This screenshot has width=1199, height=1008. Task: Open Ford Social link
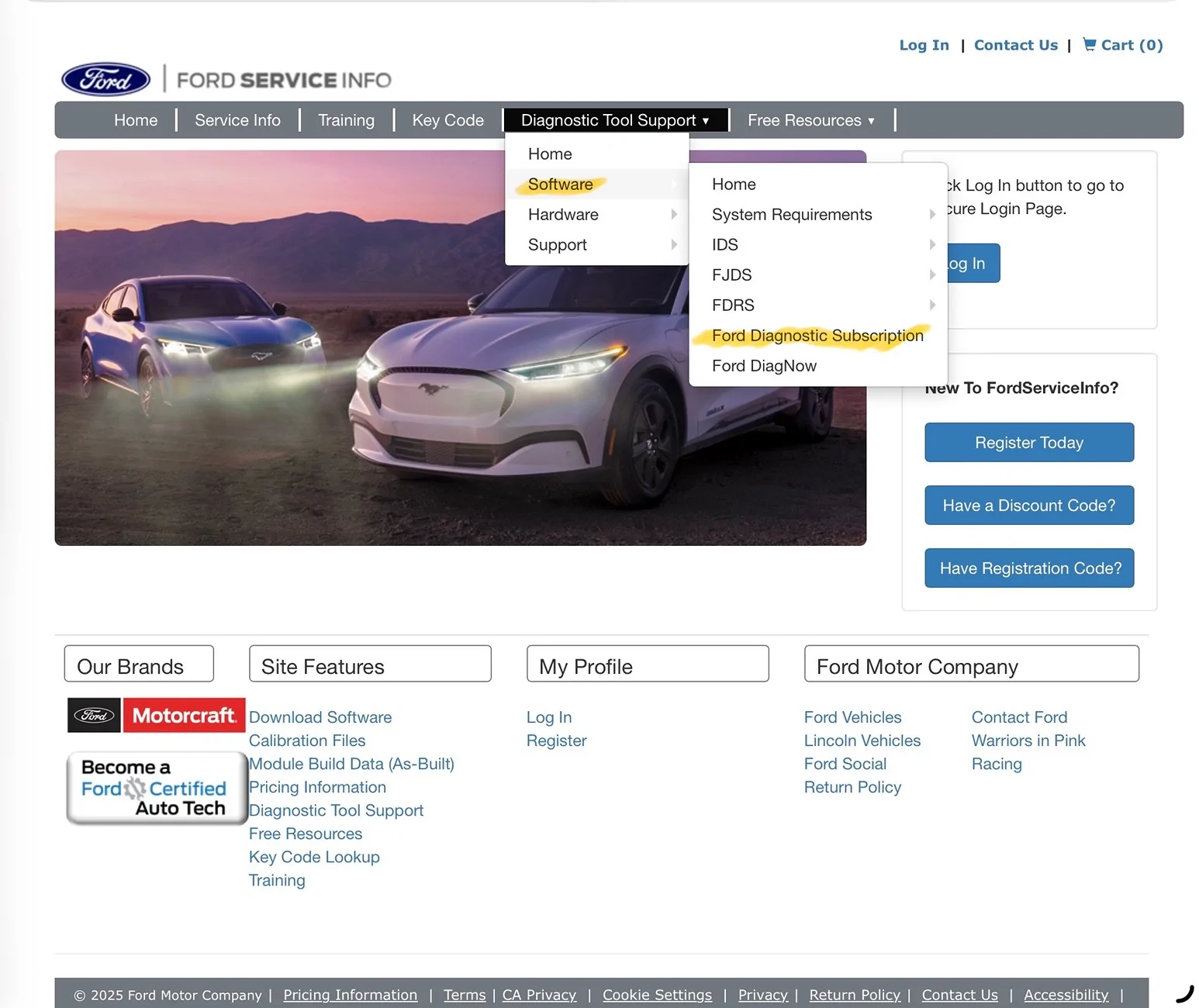(x=845, y=764)
